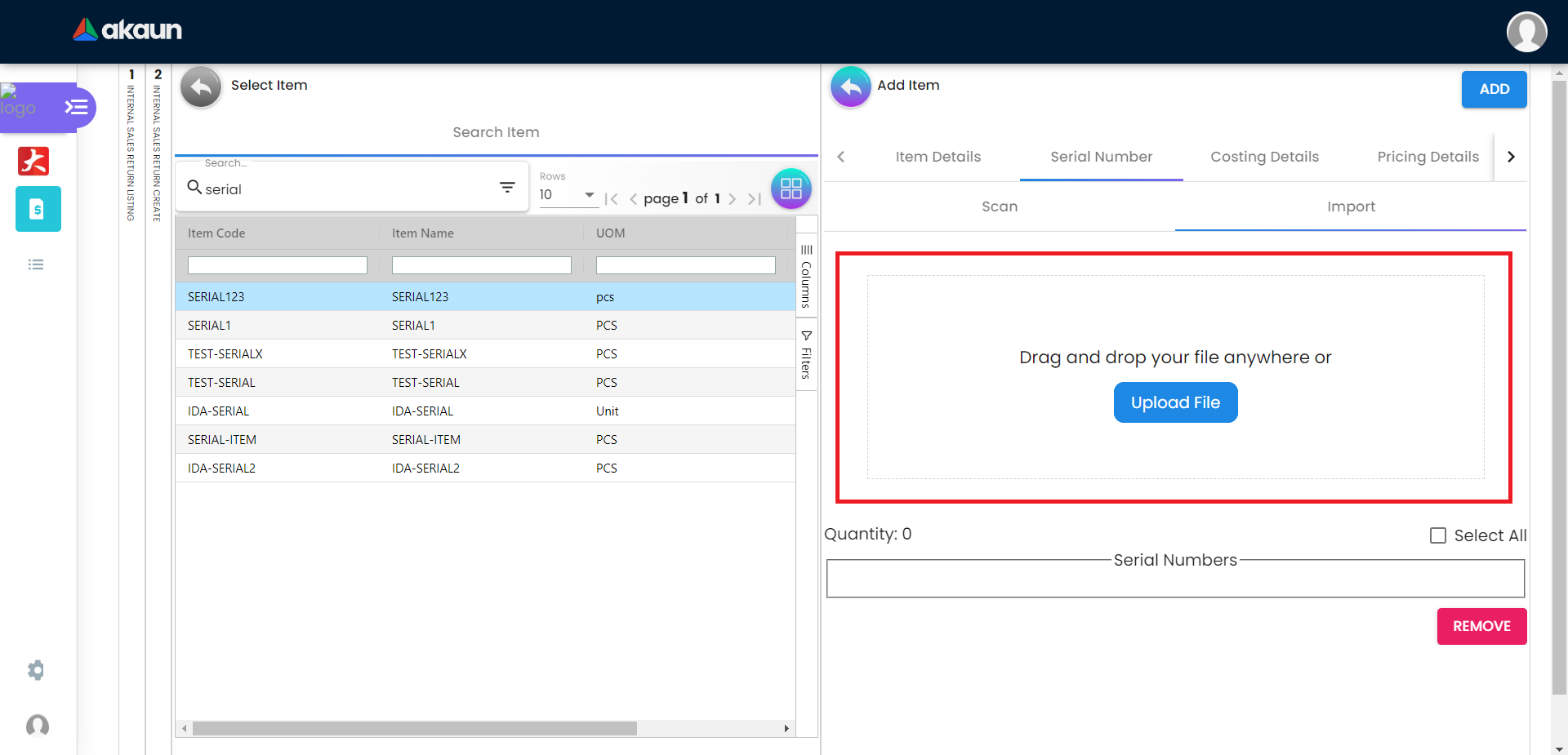The width and height of the screenshot is (1568, 755).
Task: Click the back arrow beside Select Item
Action: coord(201,87)
